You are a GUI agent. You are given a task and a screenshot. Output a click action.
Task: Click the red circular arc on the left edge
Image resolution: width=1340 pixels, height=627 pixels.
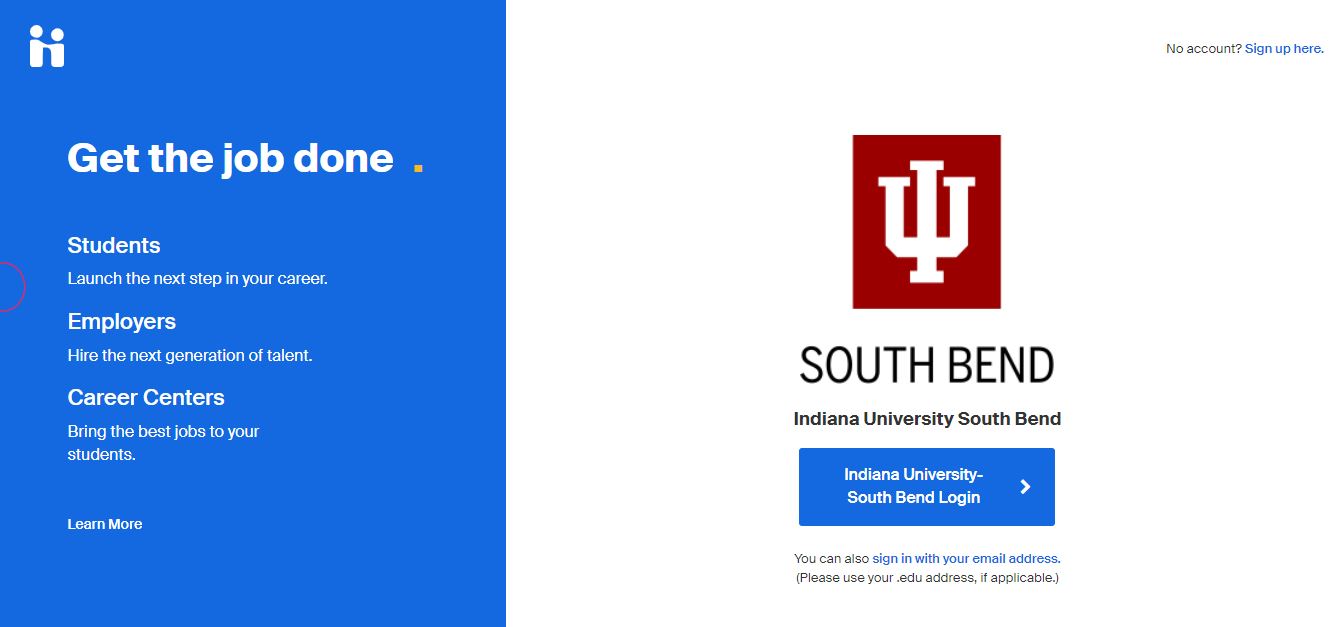click(x=12, y=286)
